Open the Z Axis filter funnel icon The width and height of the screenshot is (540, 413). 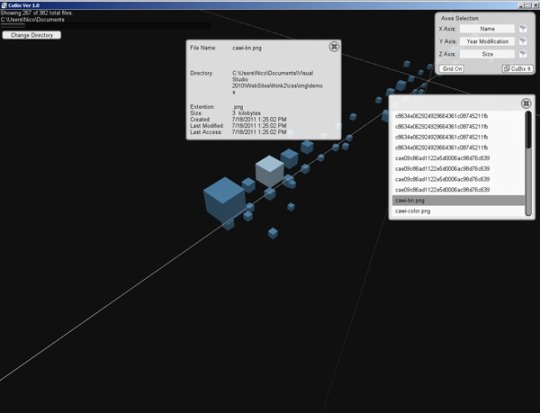pos(523,54)
